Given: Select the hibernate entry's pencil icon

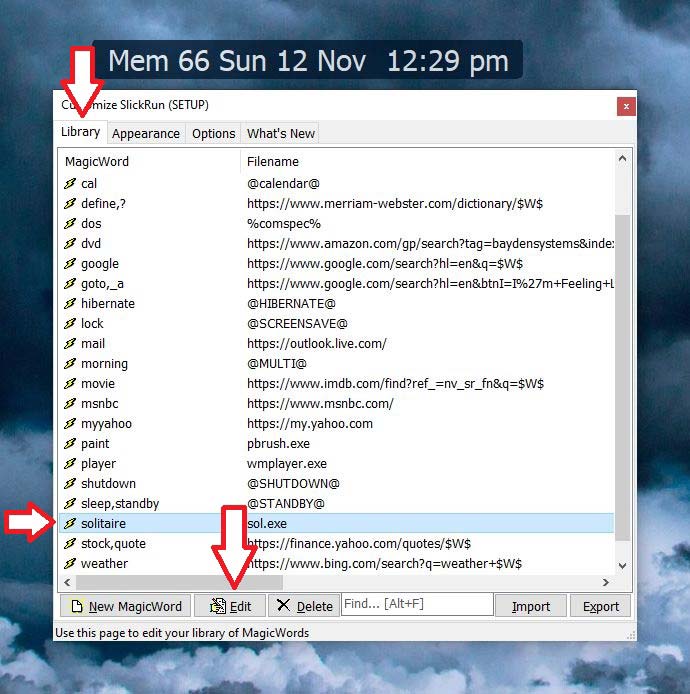Looking at the screenshot, I should (70, 304).
